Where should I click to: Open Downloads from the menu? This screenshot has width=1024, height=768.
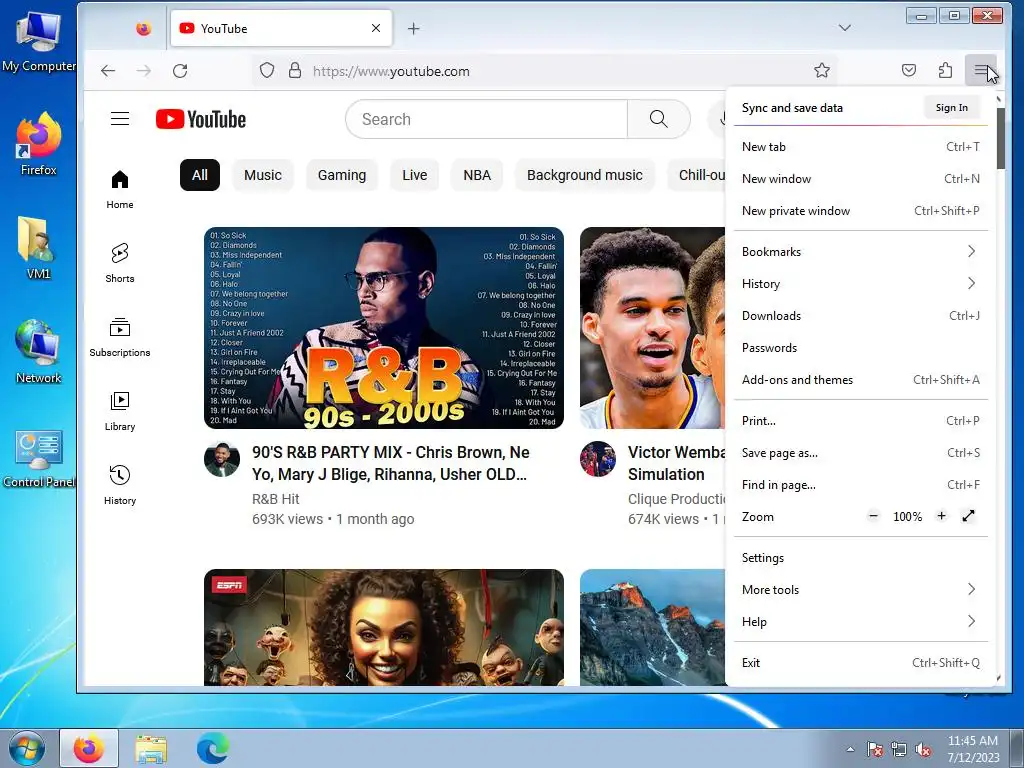click(x=861, y=315)
